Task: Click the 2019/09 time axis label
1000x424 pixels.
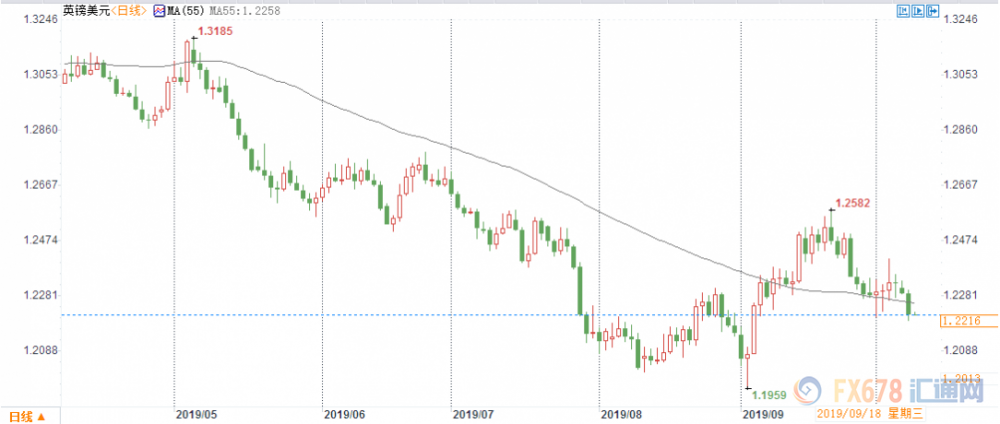Action: (764, 414)
